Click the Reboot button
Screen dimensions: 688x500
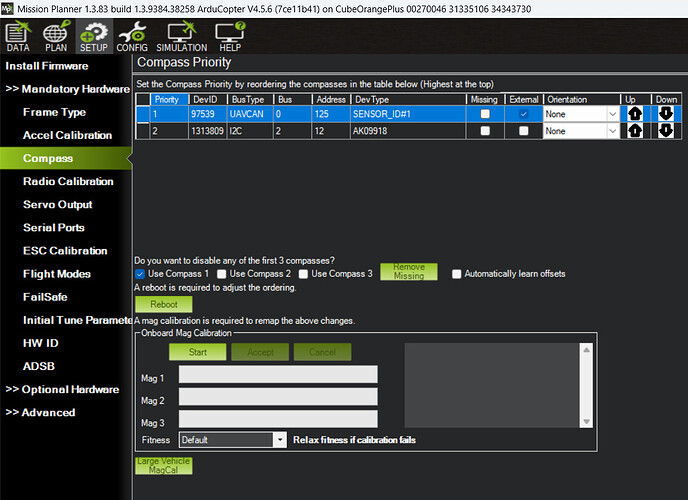164,304
